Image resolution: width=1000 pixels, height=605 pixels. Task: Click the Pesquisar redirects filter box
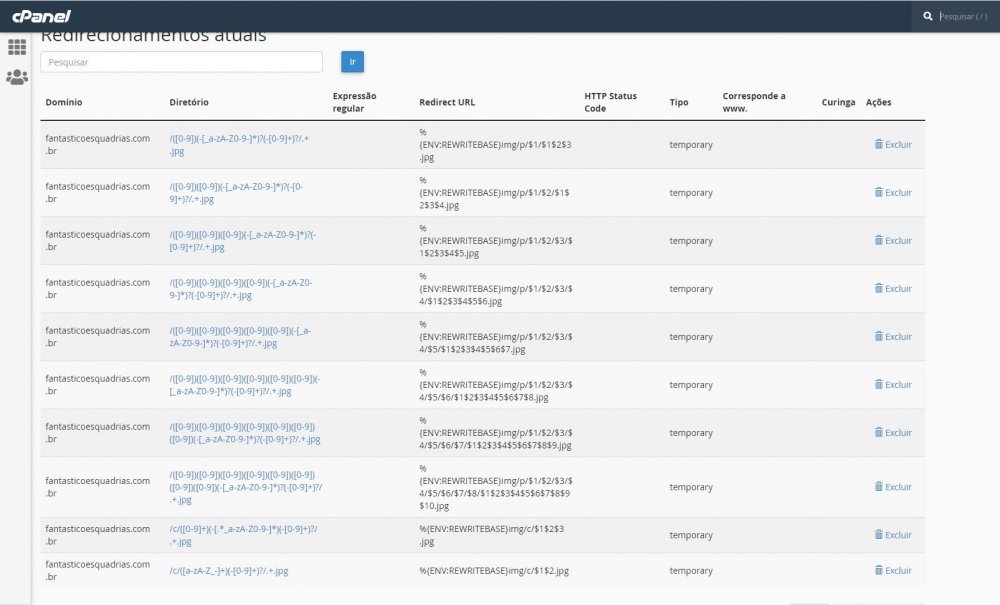coord(181,62)
